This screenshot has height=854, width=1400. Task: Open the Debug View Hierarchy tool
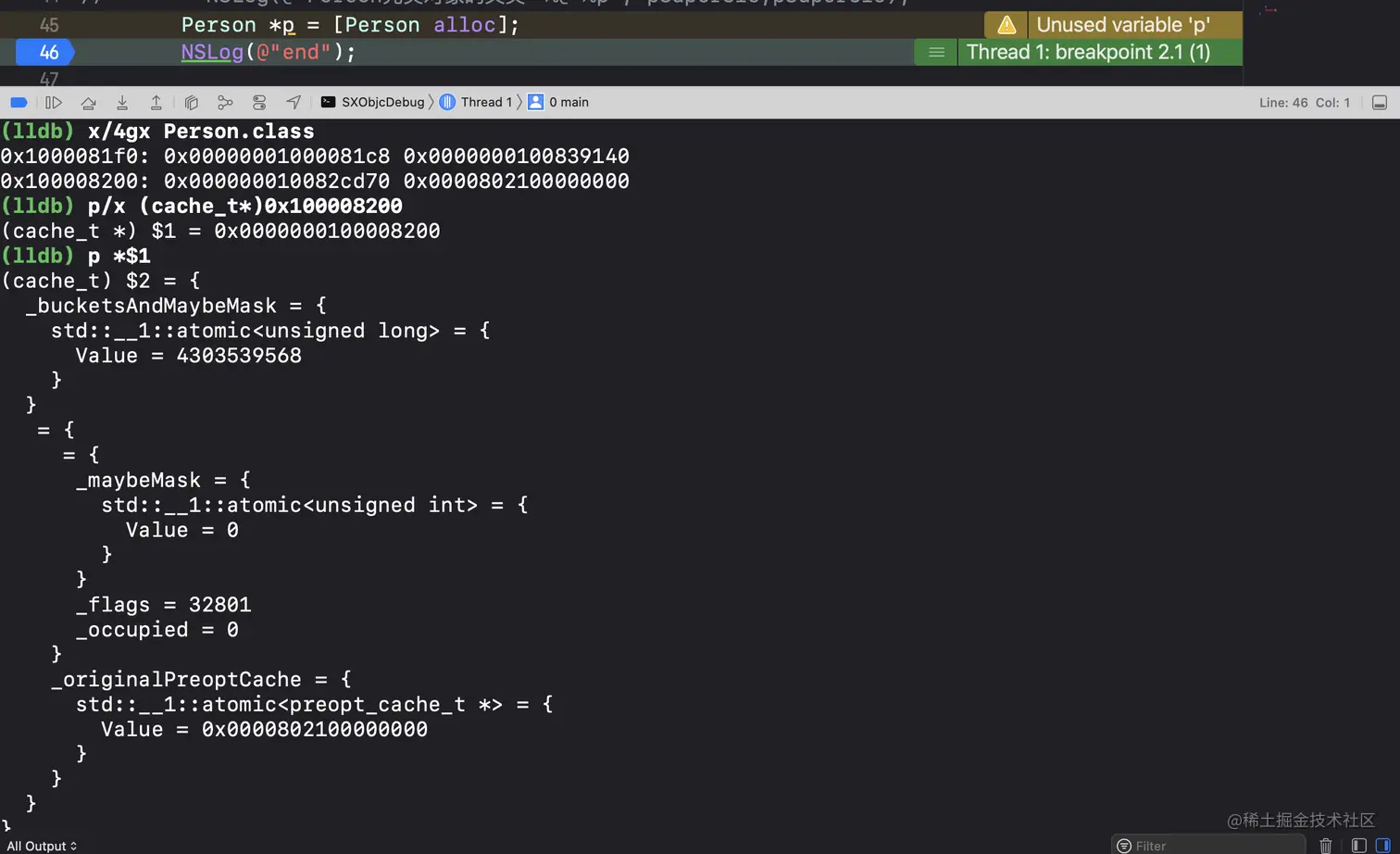[x=192, y=103]
